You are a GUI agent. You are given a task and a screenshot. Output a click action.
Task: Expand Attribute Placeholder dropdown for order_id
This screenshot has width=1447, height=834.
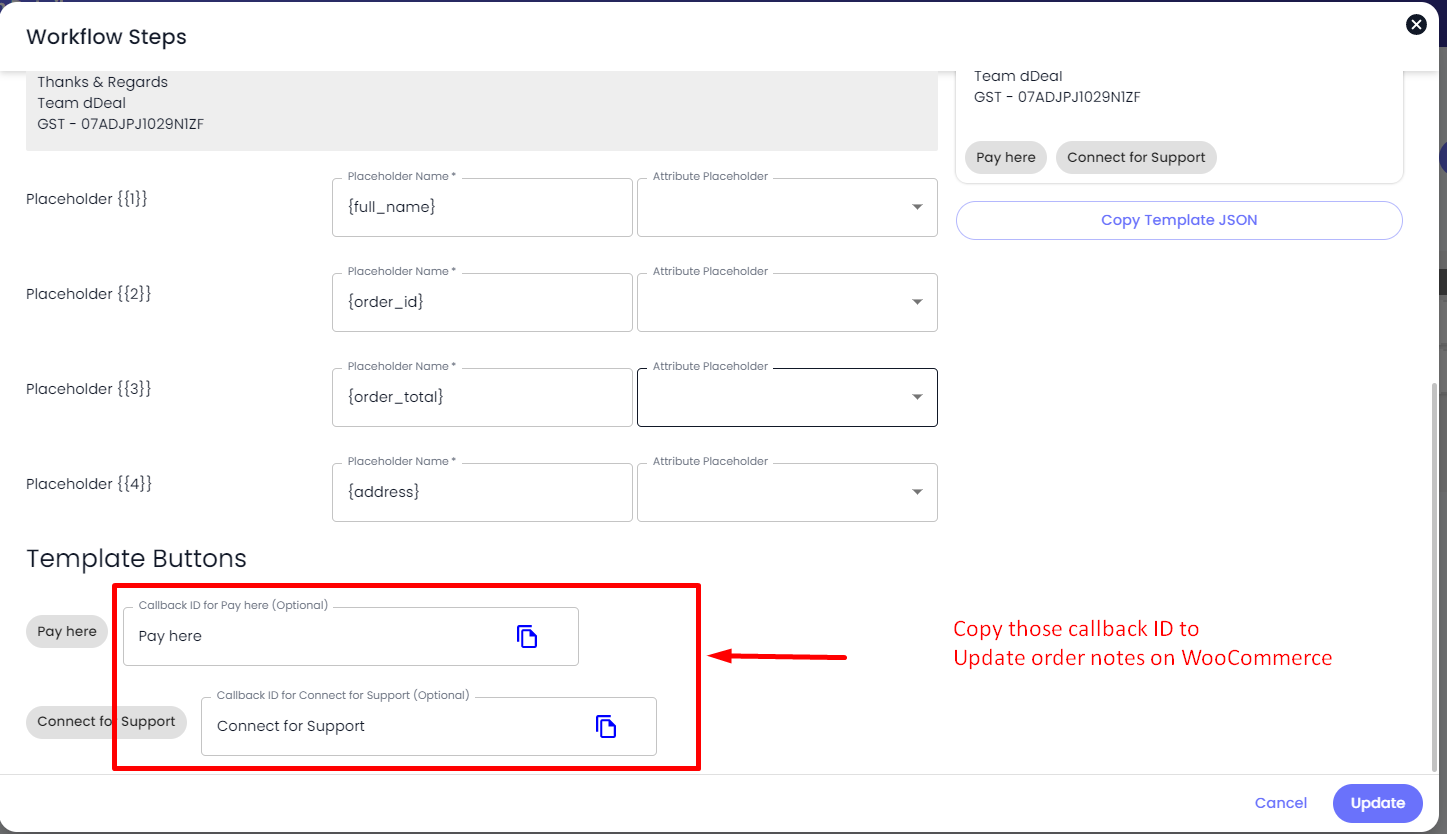[787, 303]
